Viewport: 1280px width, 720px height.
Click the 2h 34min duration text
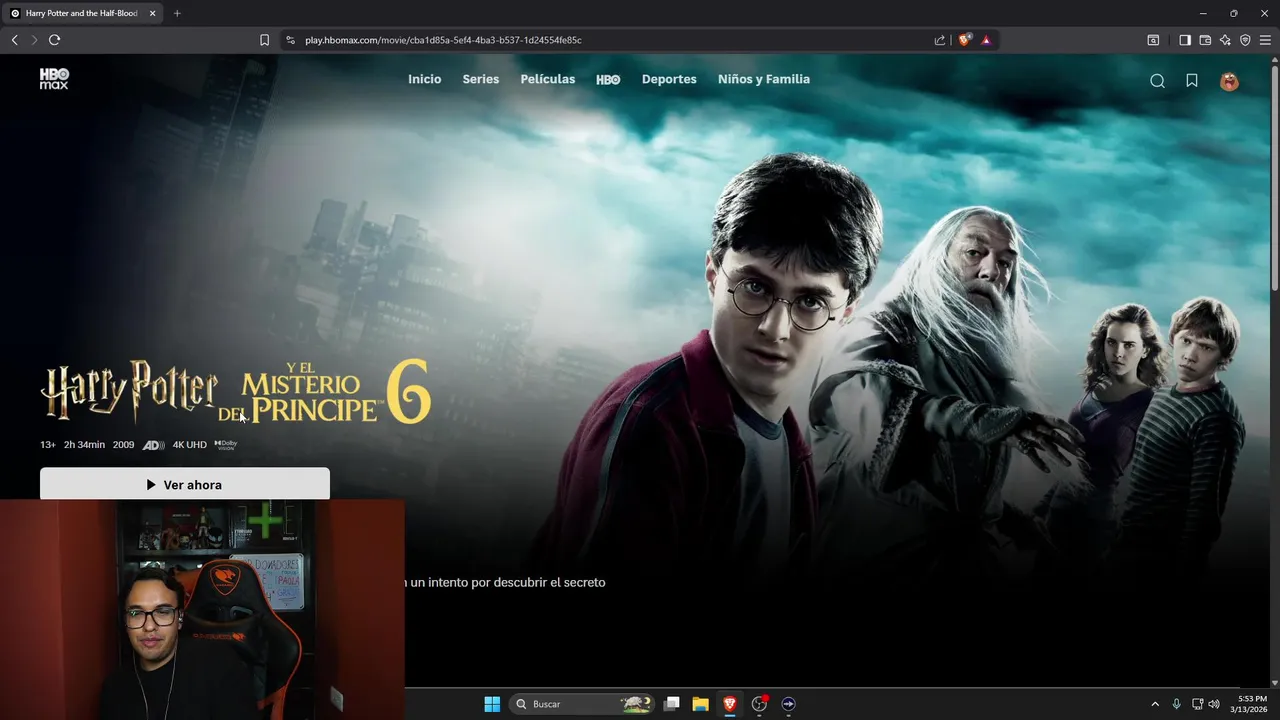pyautogui.click(x=84, y=445)
